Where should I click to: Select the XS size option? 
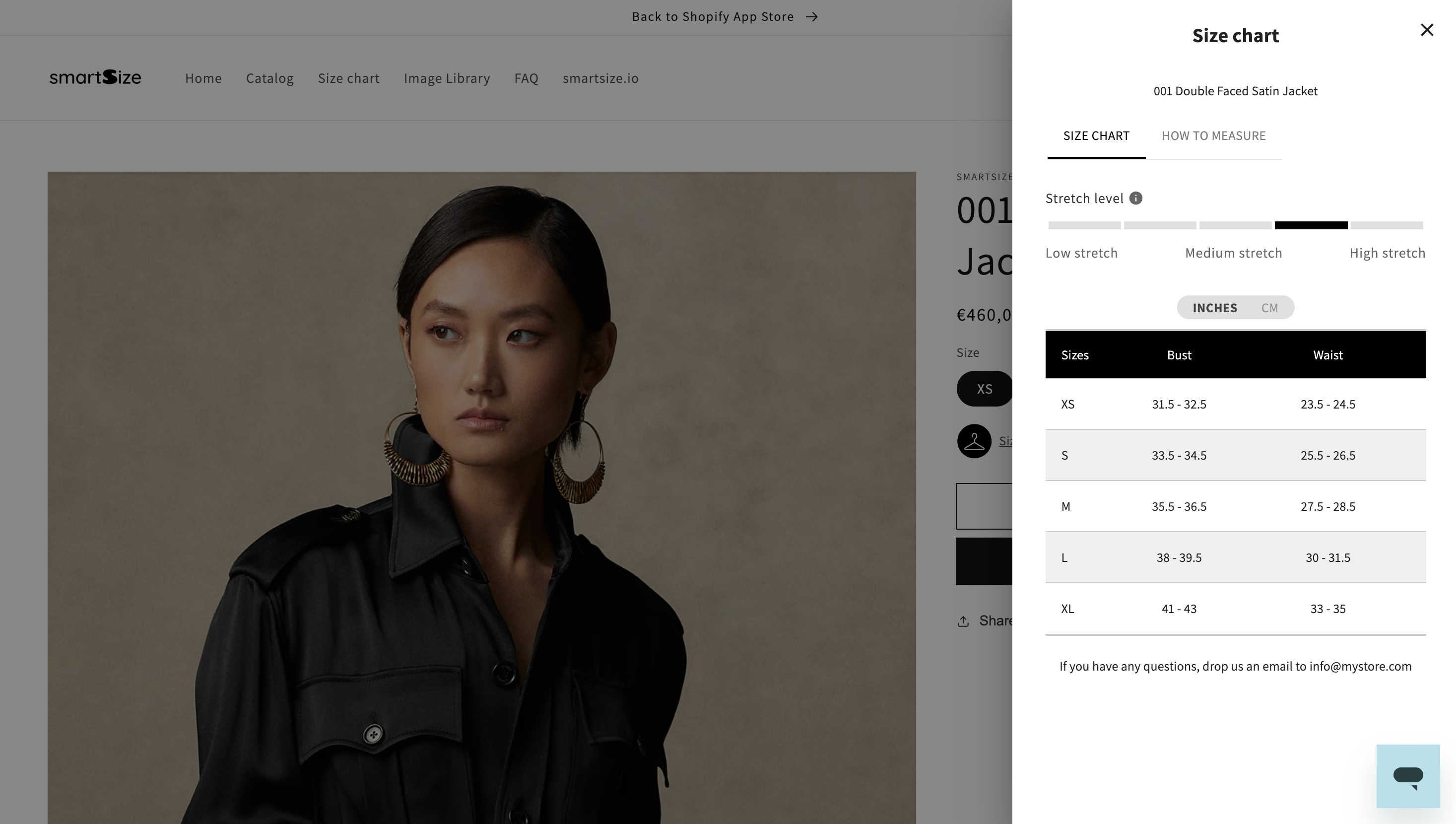(984, 389)
